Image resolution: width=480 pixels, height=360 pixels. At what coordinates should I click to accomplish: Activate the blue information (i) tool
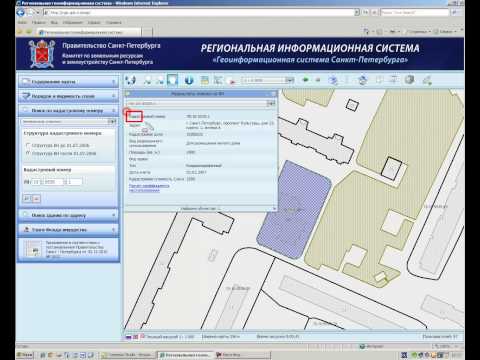[189, 80]
